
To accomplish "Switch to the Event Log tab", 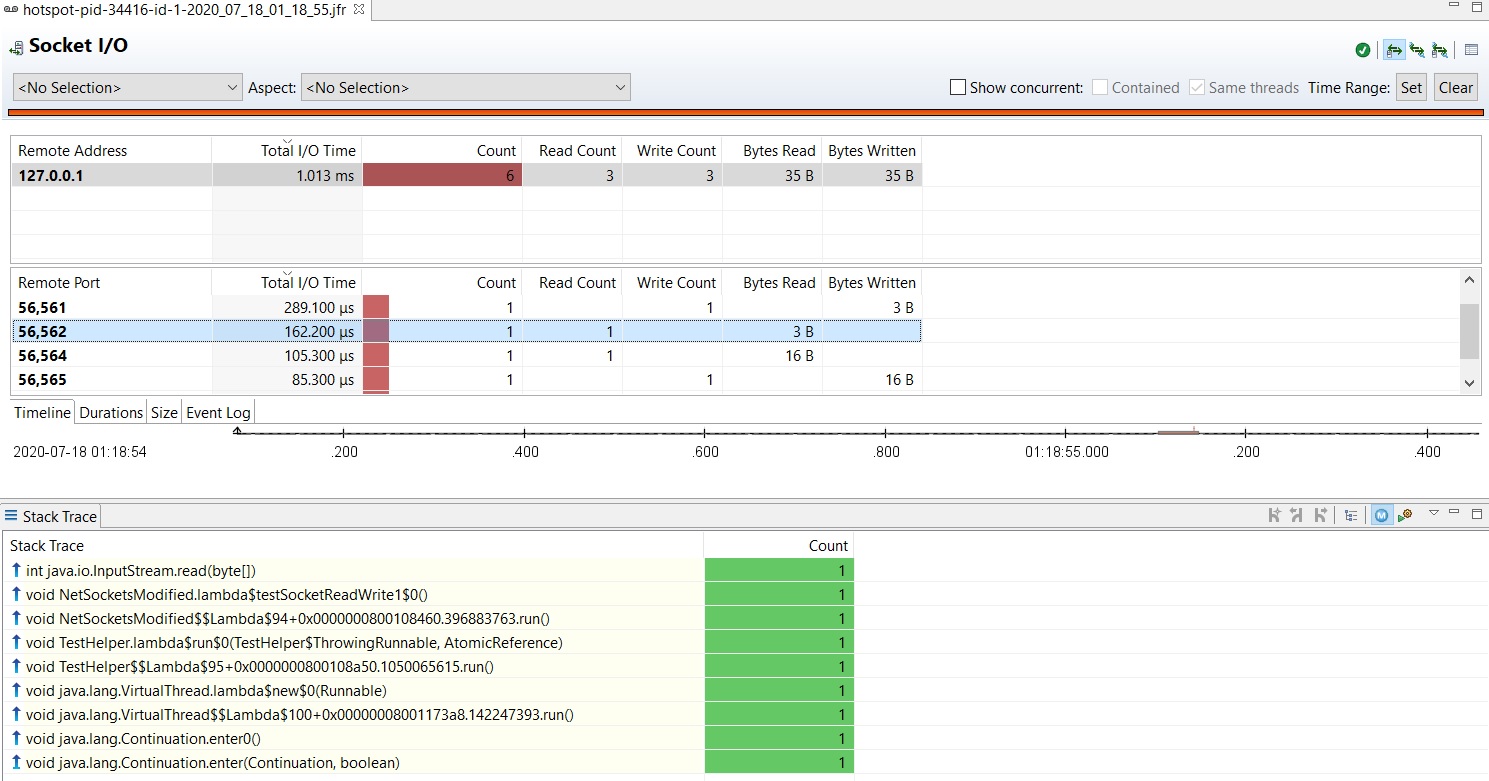I will pos(218,413).
